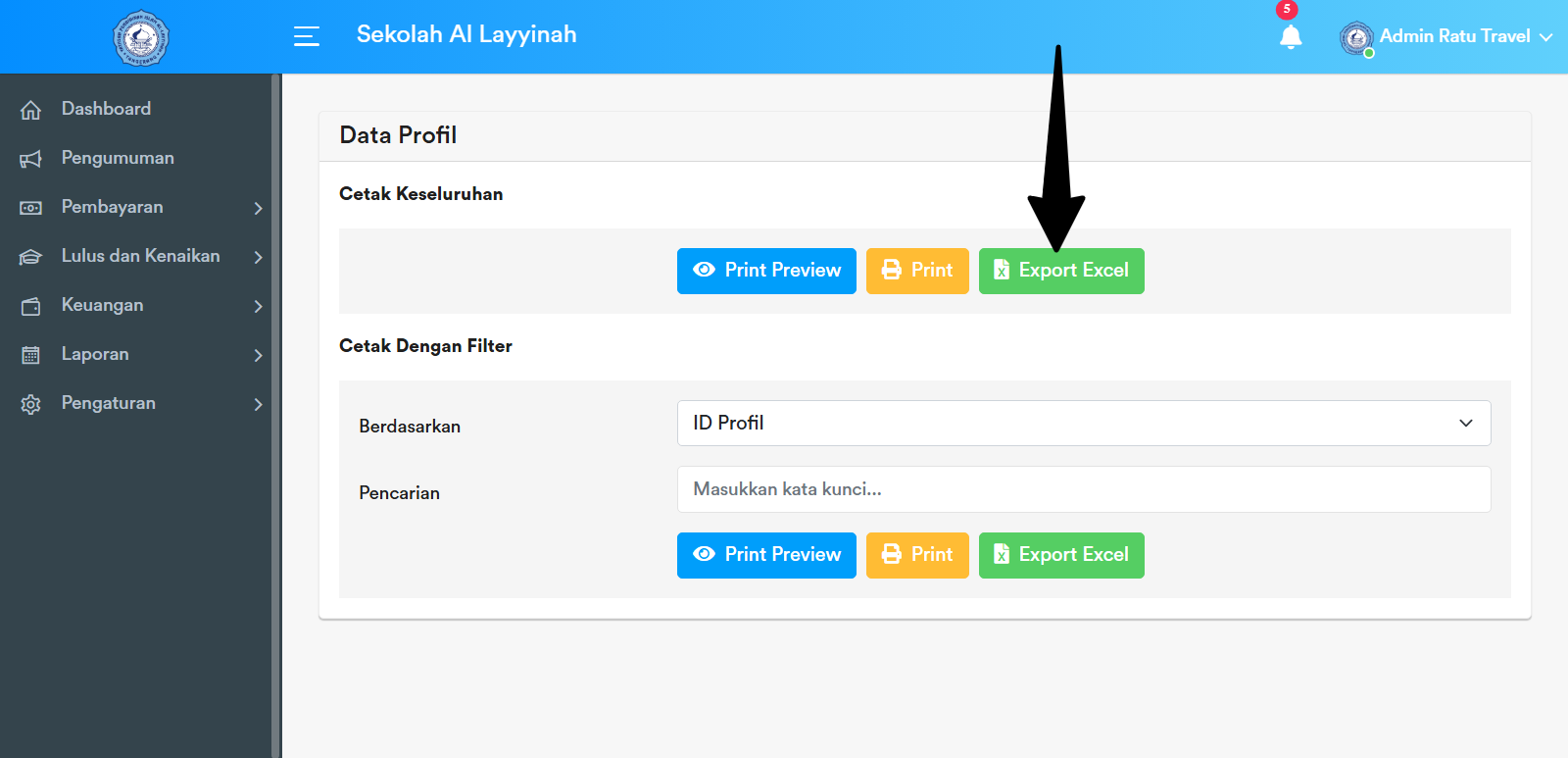Click Export Excel under Cetak Keseluruhan
This screenshot has height=758, width=1568.
pyautogui.click(x=1061, y=271)
